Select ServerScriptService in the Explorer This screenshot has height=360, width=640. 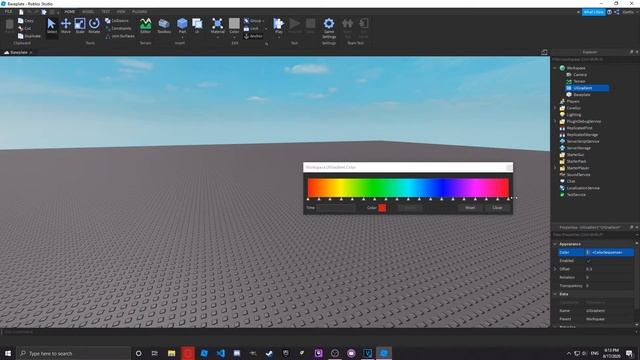click(x=580, y=141)
